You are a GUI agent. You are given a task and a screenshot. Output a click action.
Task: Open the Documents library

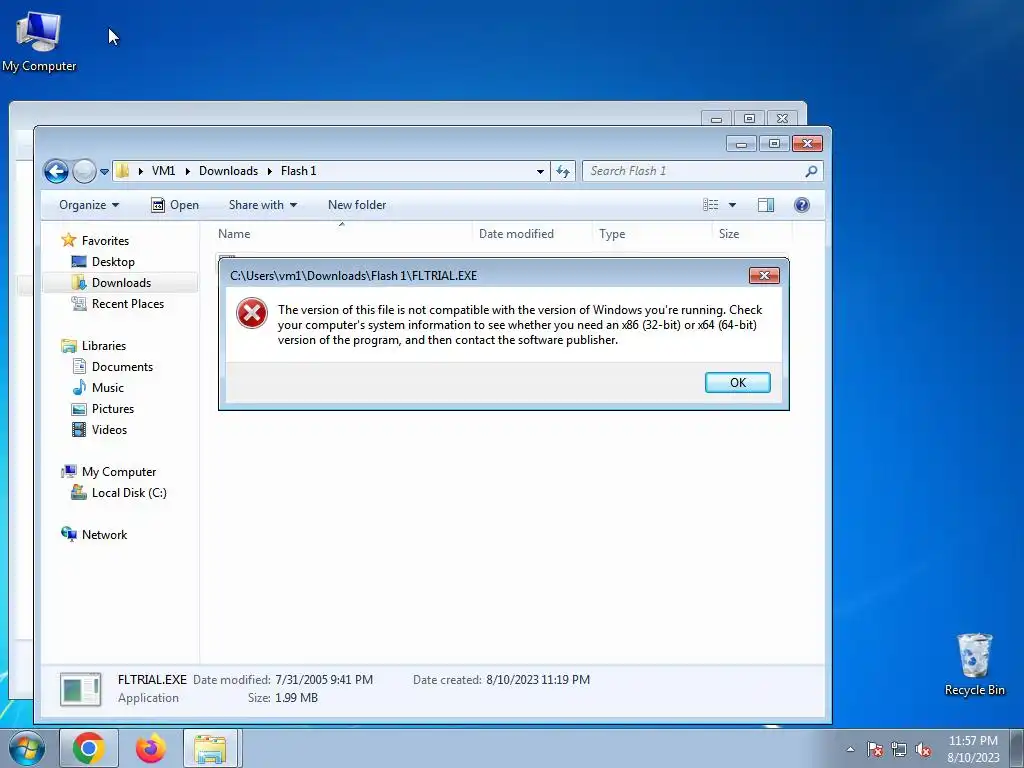(122, 367)
